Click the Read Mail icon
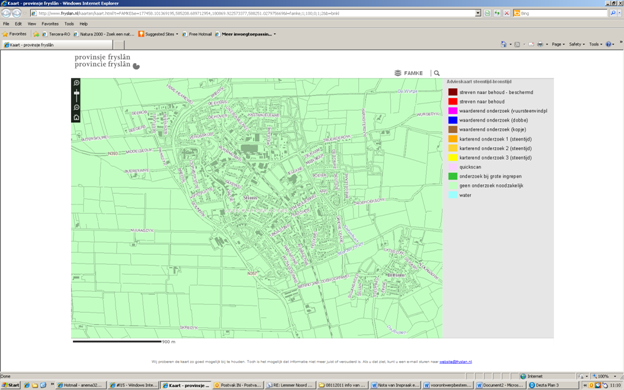Screen dimensions: 624x390 (531, 44)
